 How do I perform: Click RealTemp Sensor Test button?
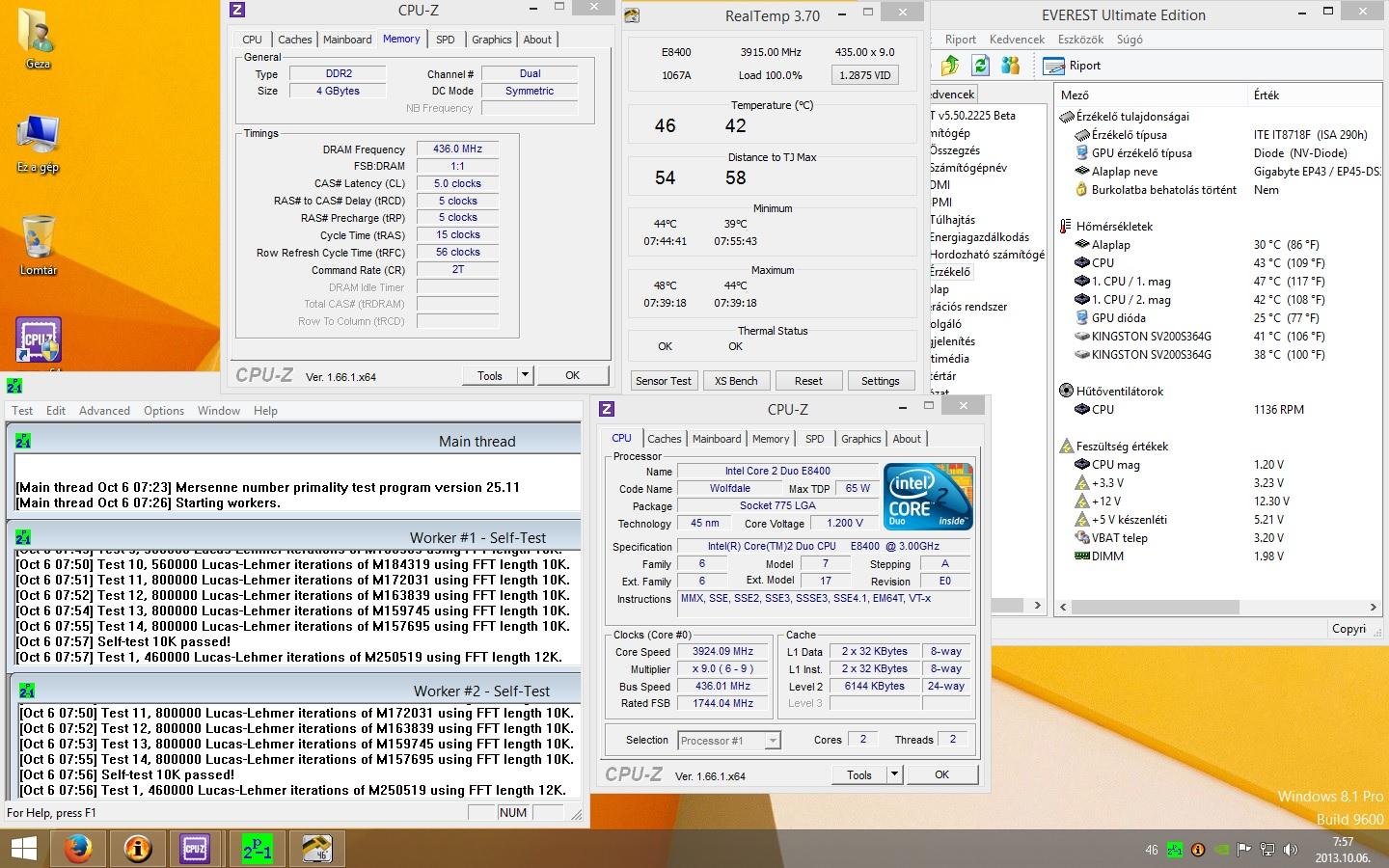[x=664, y=380]
